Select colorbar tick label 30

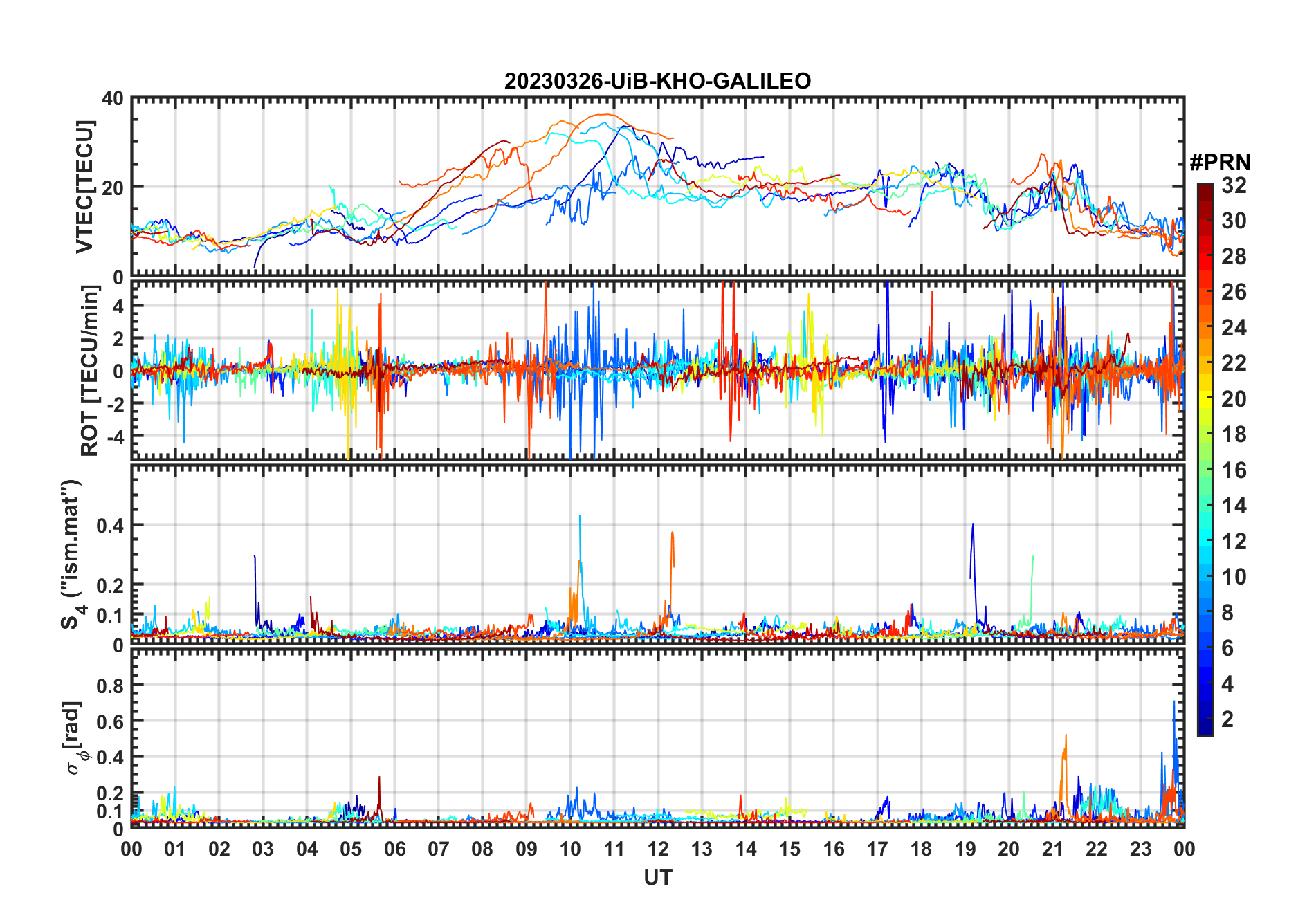(x=1234, y=220)
